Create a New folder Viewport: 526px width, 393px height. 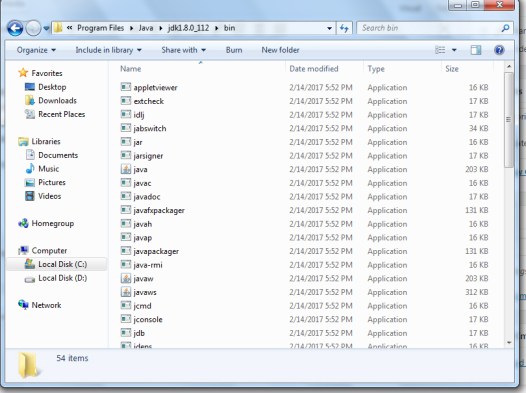click(280, 50)
